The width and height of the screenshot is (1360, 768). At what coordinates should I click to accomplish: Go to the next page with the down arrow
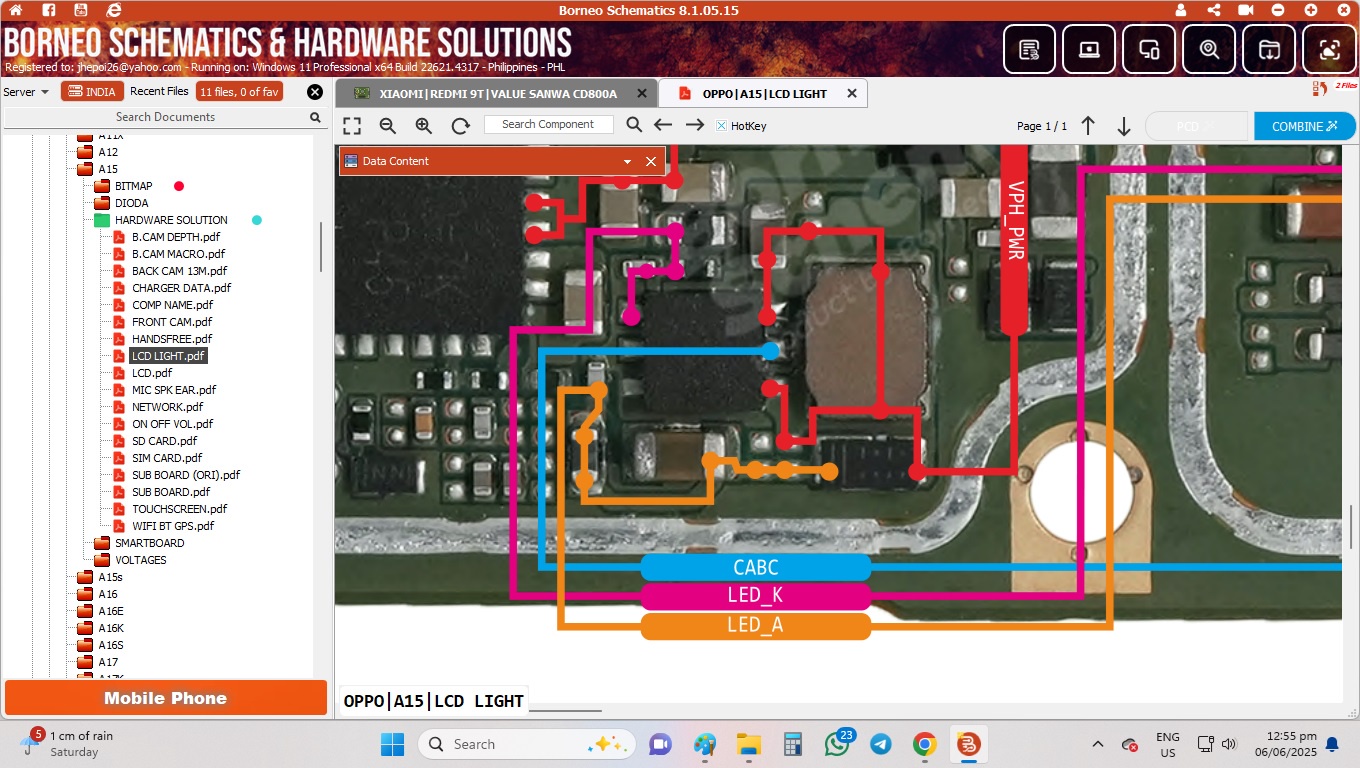[x=1124, y=126]
